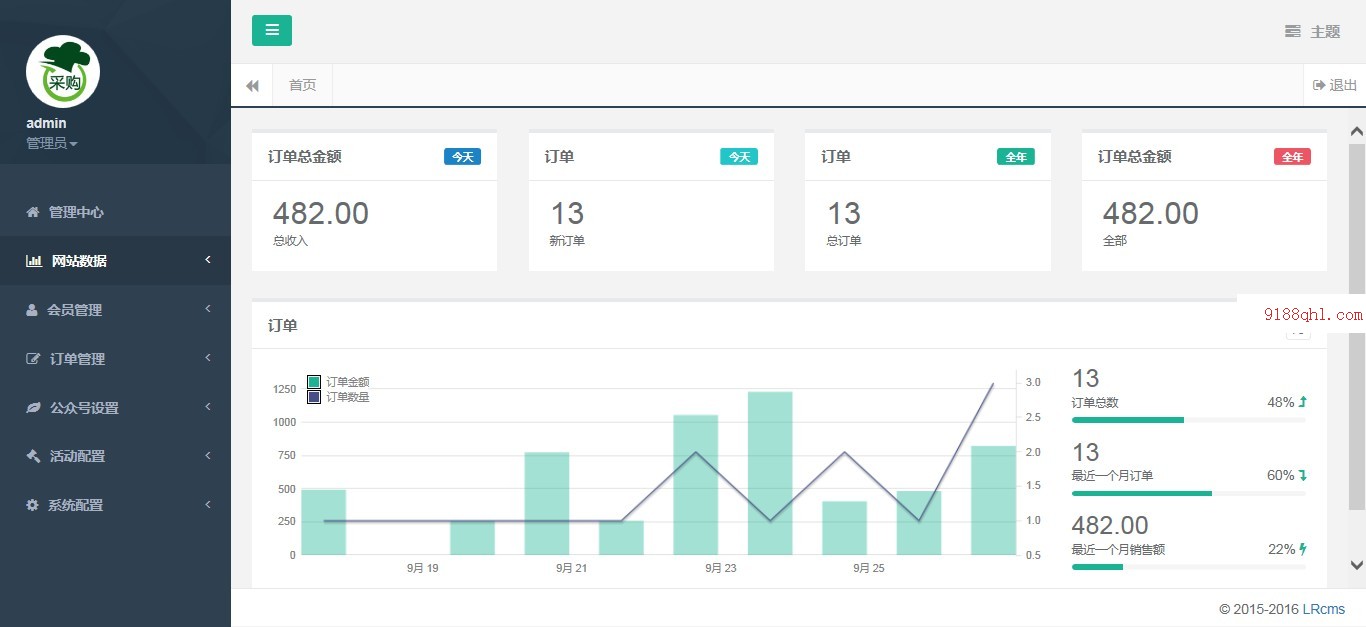Expand the 会员管理 submenu chevron
Screen dimensions: 1366x627
[208, 309]
